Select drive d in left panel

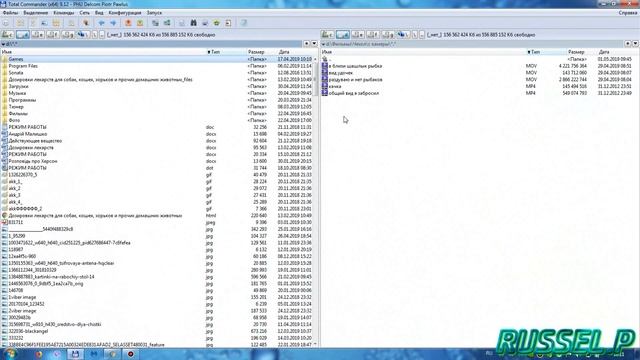23,35
